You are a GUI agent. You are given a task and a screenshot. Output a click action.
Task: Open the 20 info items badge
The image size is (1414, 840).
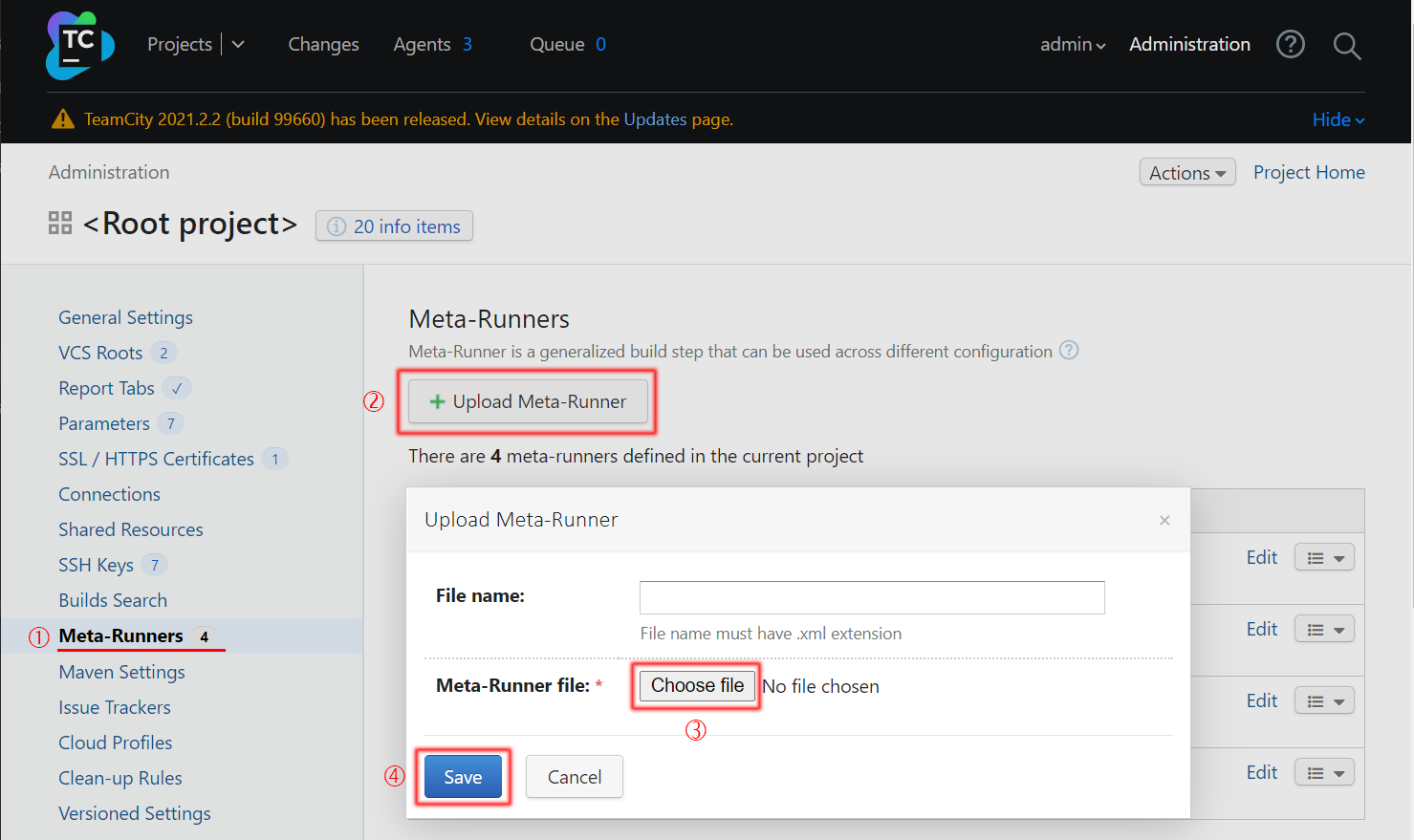394,226
